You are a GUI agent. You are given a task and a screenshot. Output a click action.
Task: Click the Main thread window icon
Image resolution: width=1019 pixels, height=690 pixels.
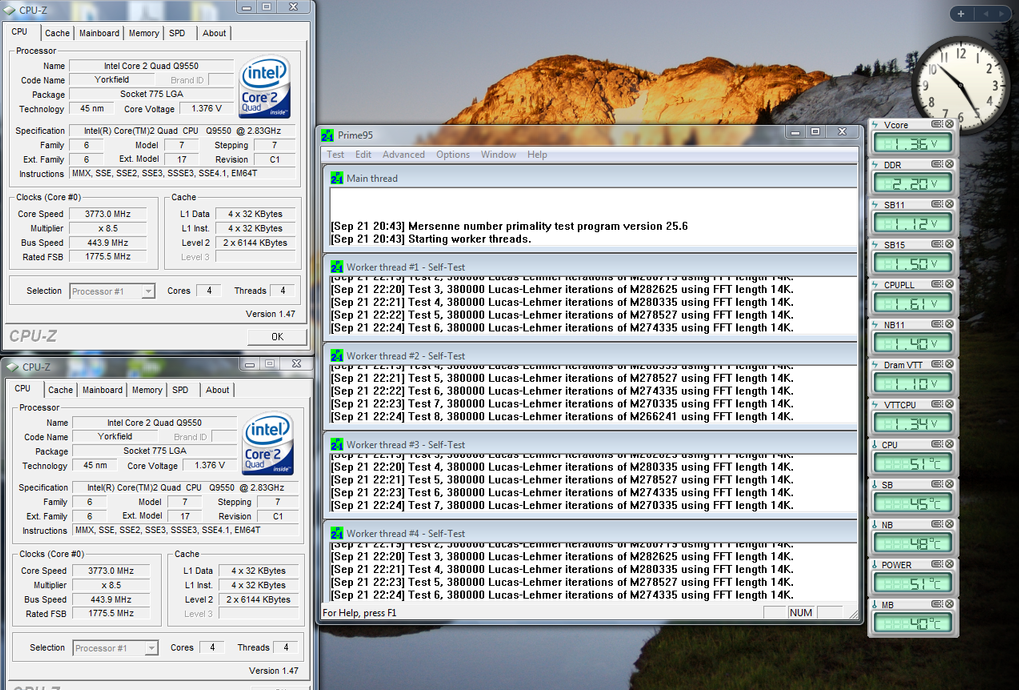[337, 178]
